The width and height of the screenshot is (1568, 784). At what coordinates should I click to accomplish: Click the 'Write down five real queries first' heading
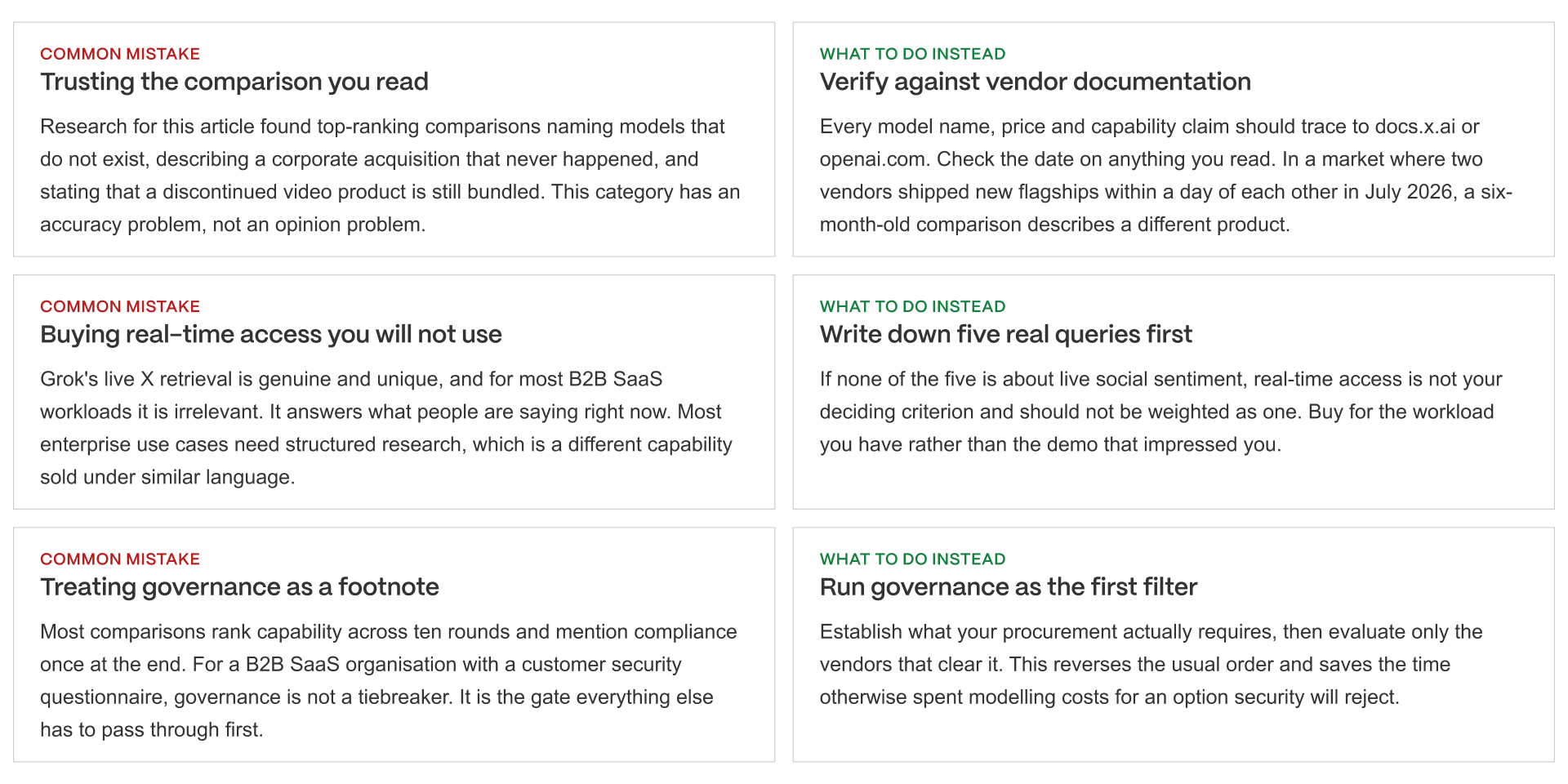(1005, 334)
